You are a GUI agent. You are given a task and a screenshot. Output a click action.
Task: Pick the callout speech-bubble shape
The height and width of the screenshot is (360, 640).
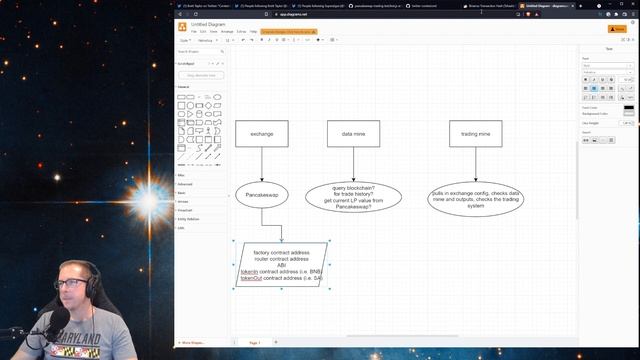tap(199, 131)
